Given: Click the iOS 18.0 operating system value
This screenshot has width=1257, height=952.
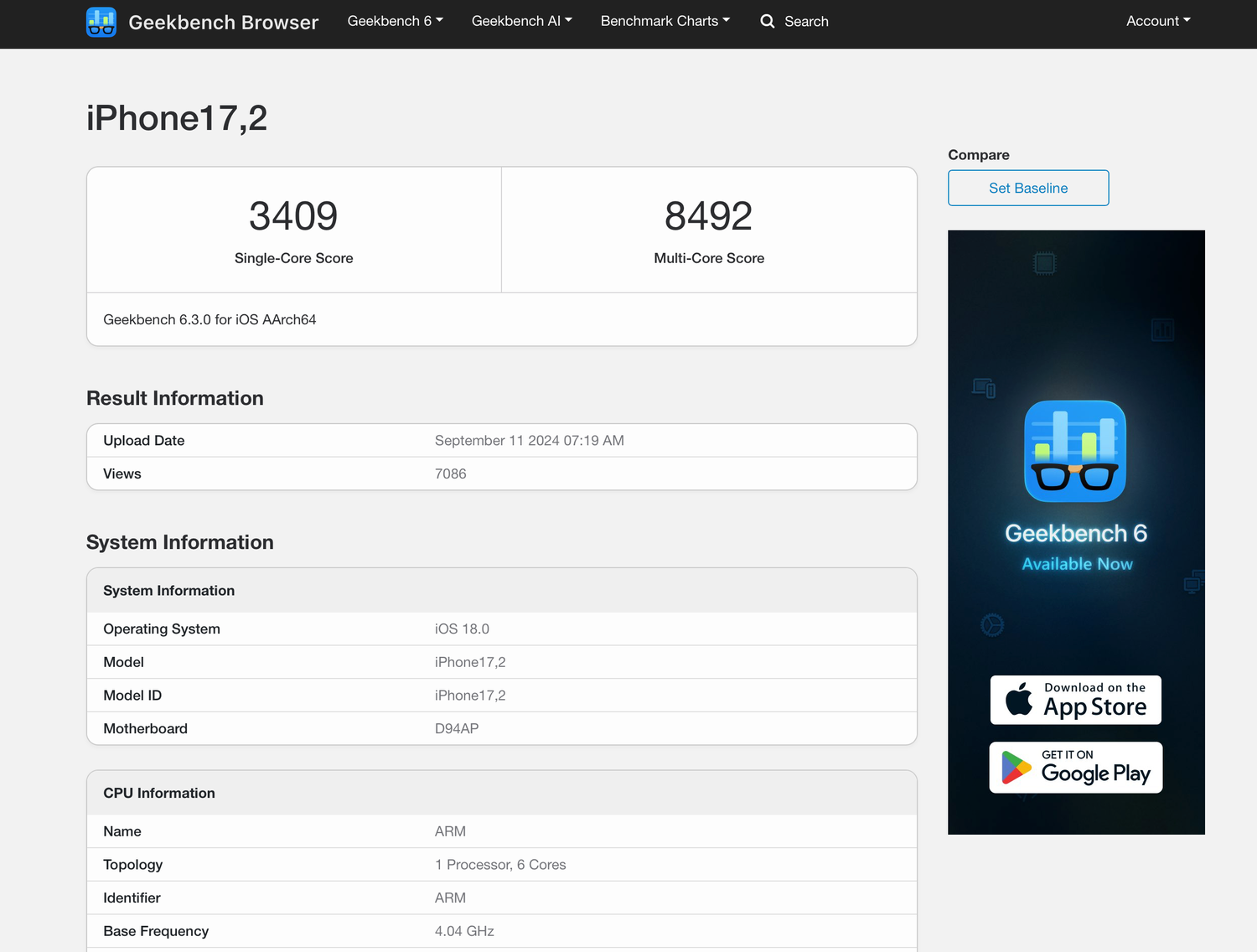Looking at the screenshot, I should (x=462, y=629).
